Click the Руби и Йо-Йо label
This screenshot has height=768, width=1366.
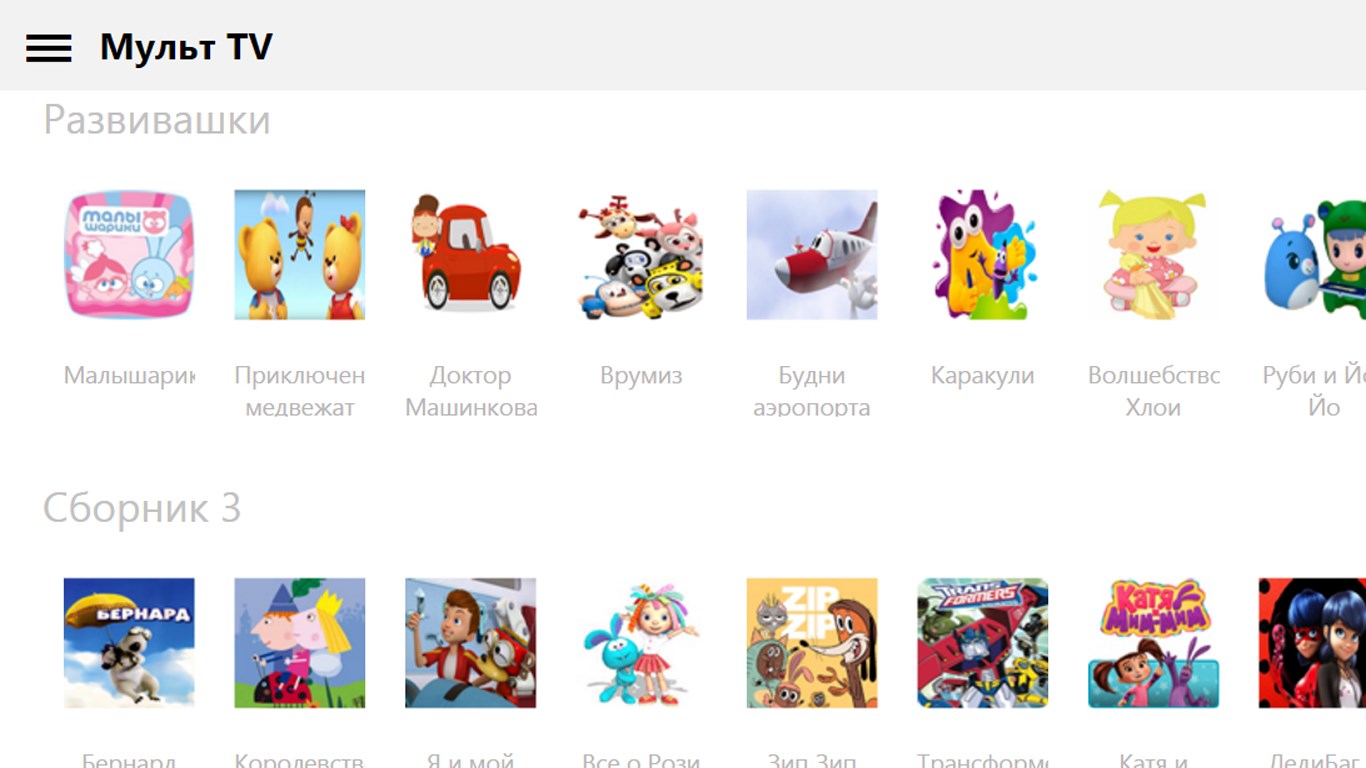coord(1314,391)
